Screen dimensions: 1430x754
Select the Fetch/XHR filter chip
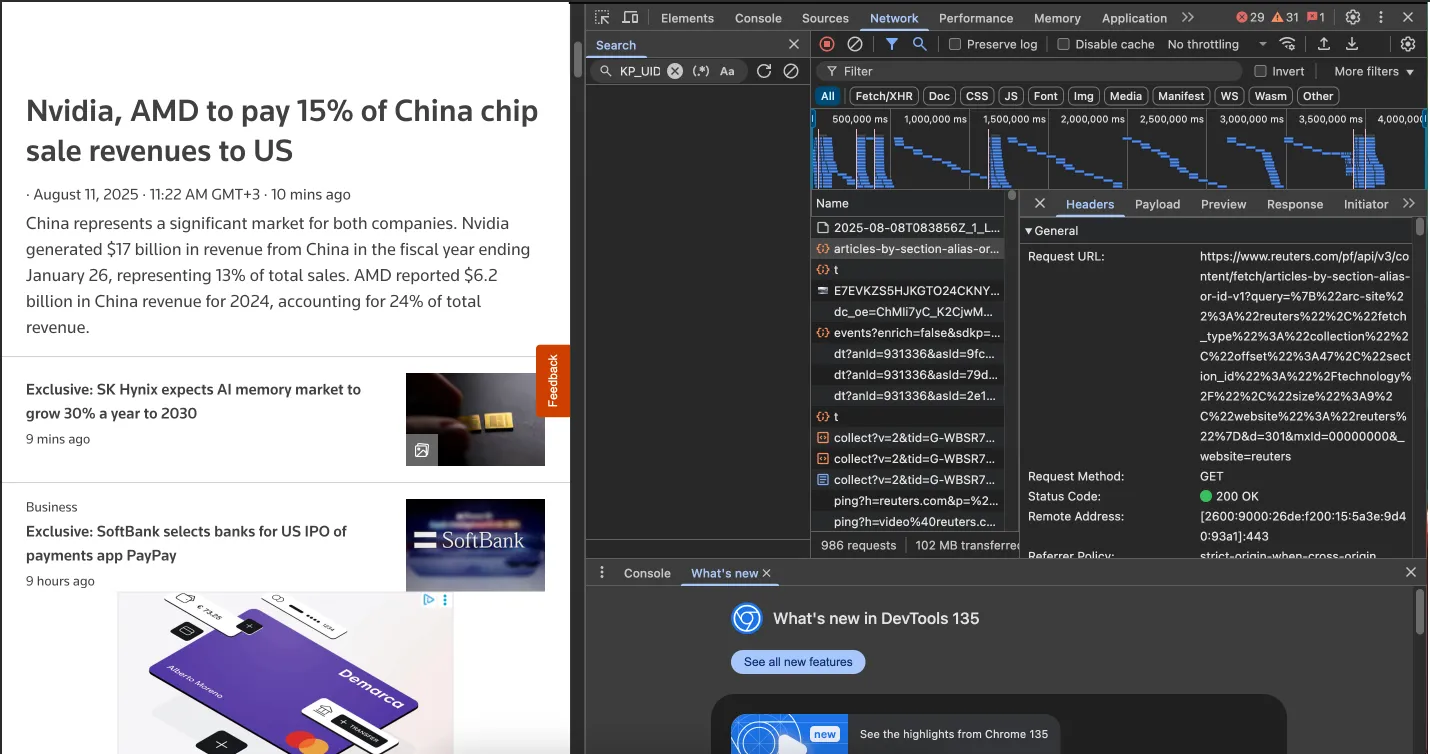(883, 96)
